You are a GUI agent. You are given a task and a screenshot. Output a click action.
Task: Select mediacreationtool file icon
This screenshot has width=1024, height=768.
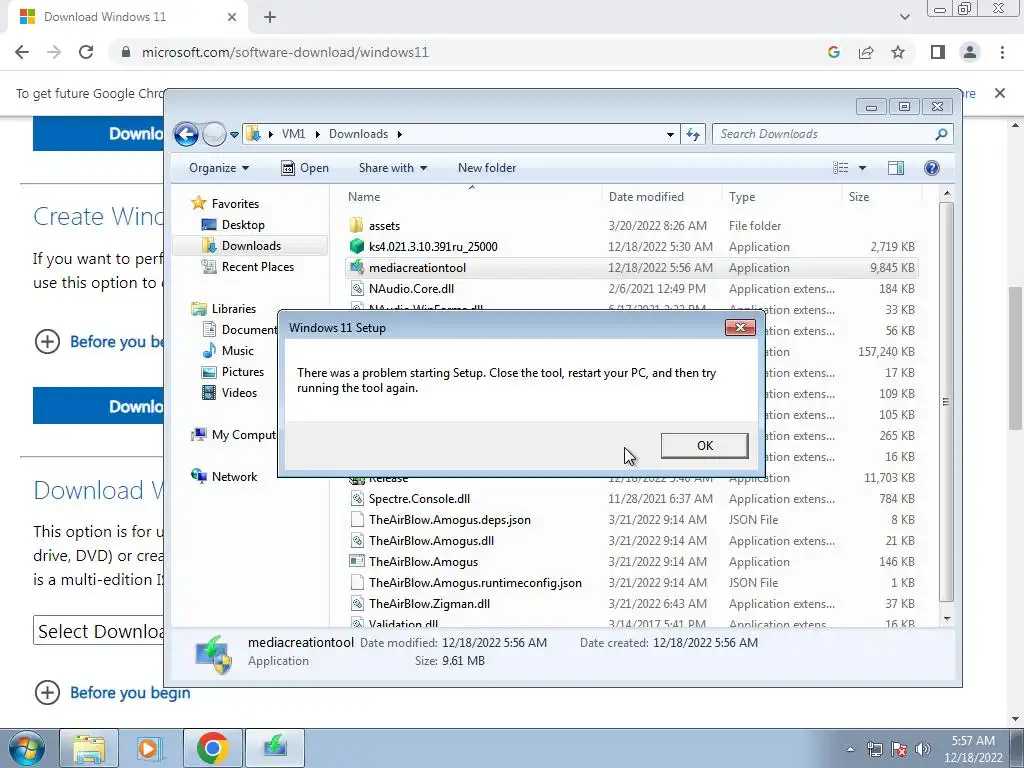(x=357, y=267)
